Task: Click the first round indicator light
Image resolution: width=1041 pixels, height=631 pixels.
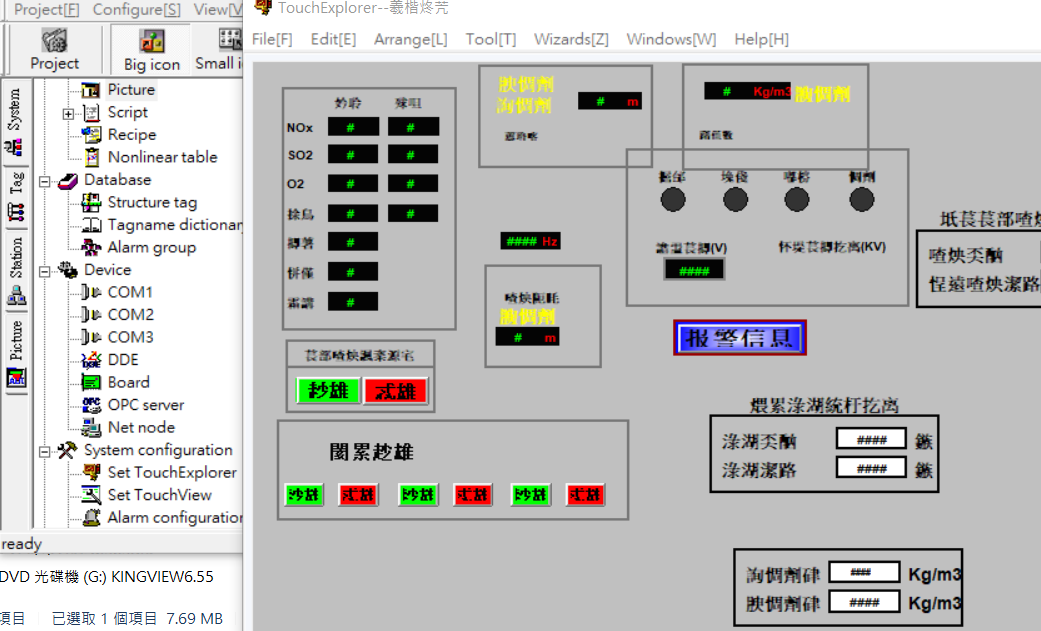Action: tap(673, 200)
